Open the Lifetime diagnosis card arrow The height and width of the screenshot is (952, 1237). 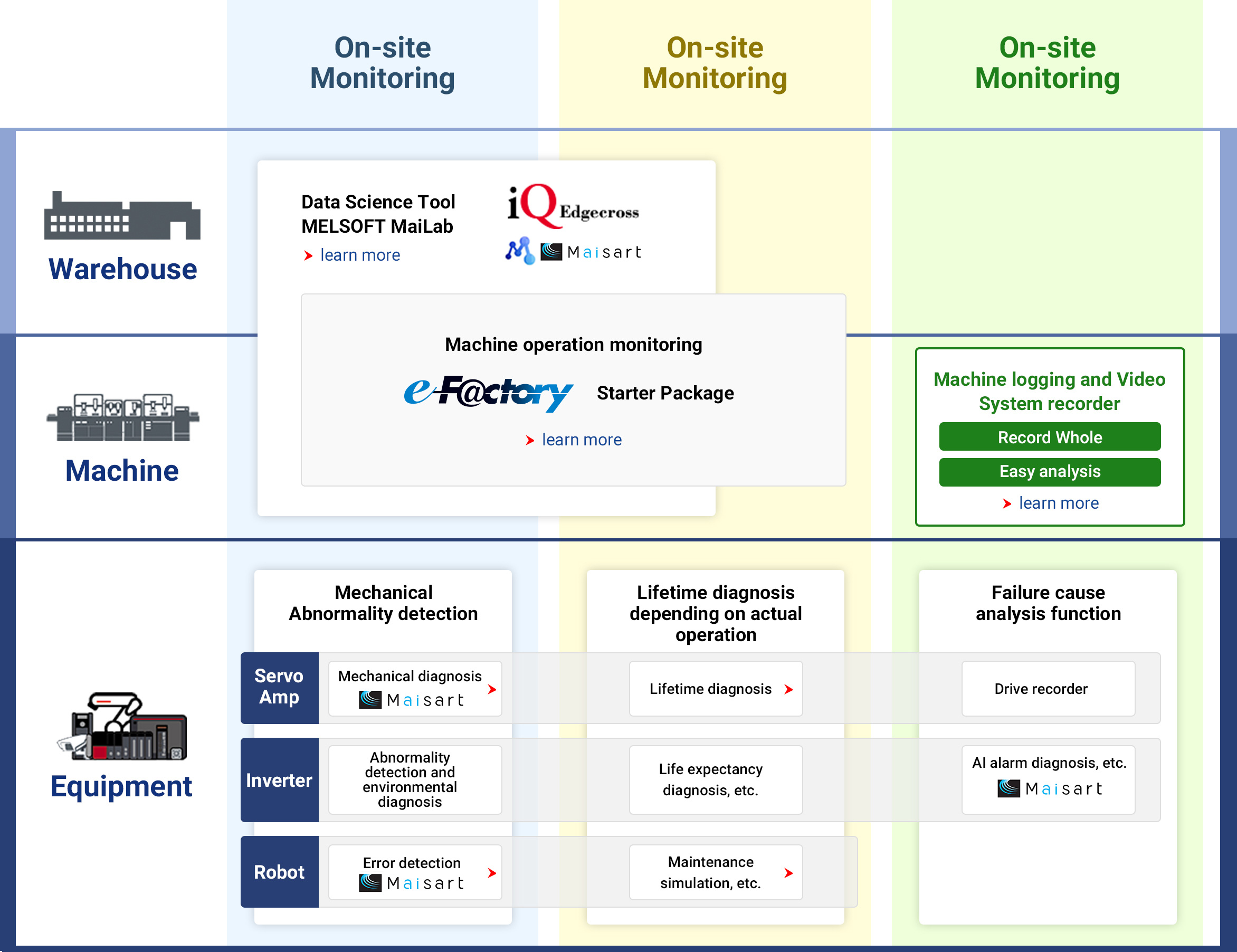788,689
